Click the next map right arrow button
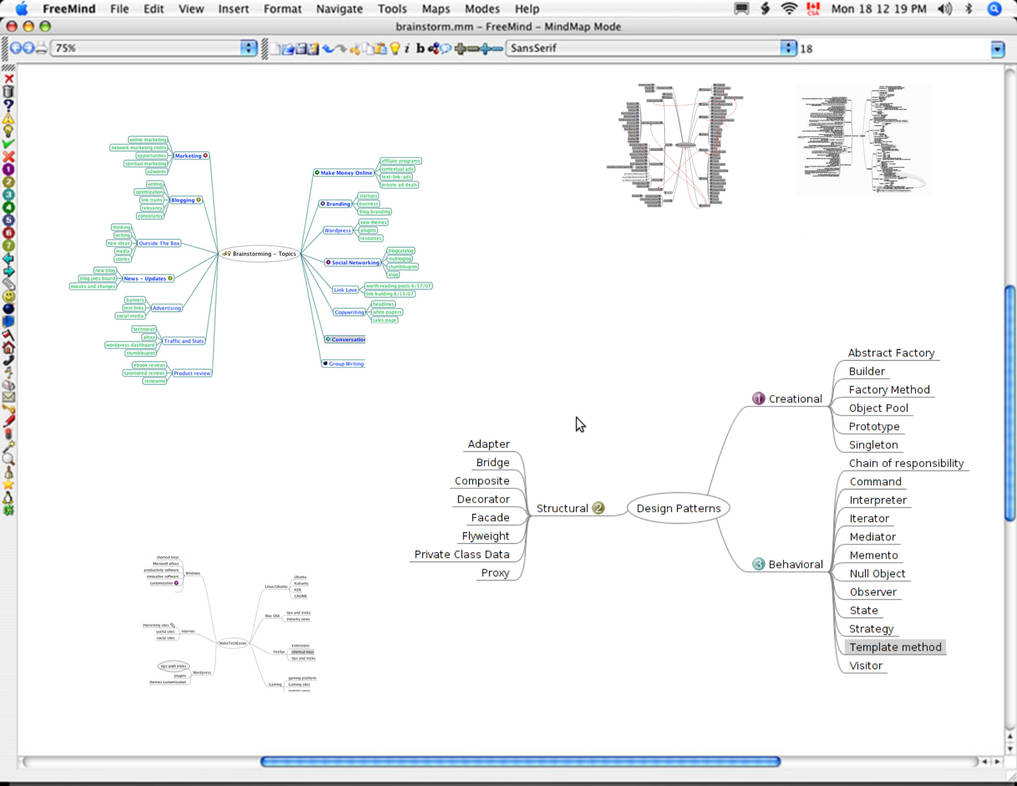Viewport: 1017px width, 786px height. [x=29, y=48]
